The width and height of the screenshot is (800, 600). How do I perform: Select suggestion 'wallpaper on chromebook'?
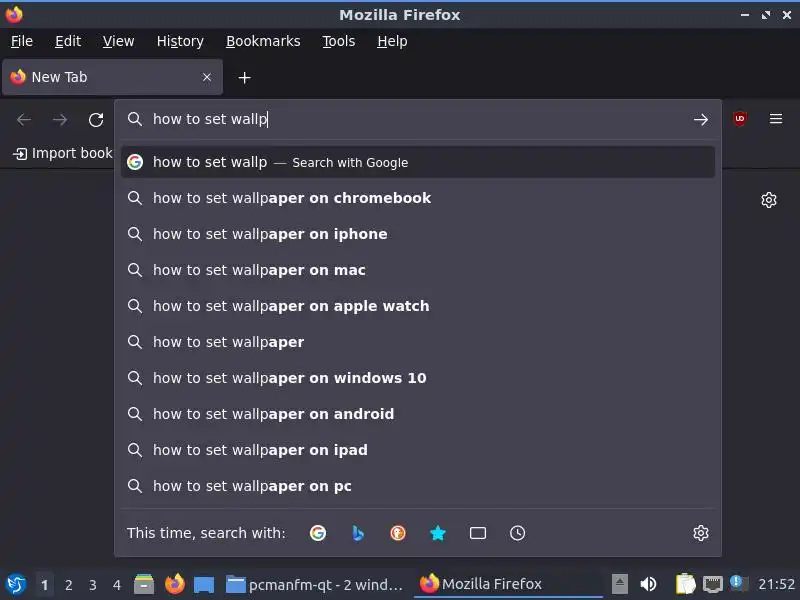[418, 198]
